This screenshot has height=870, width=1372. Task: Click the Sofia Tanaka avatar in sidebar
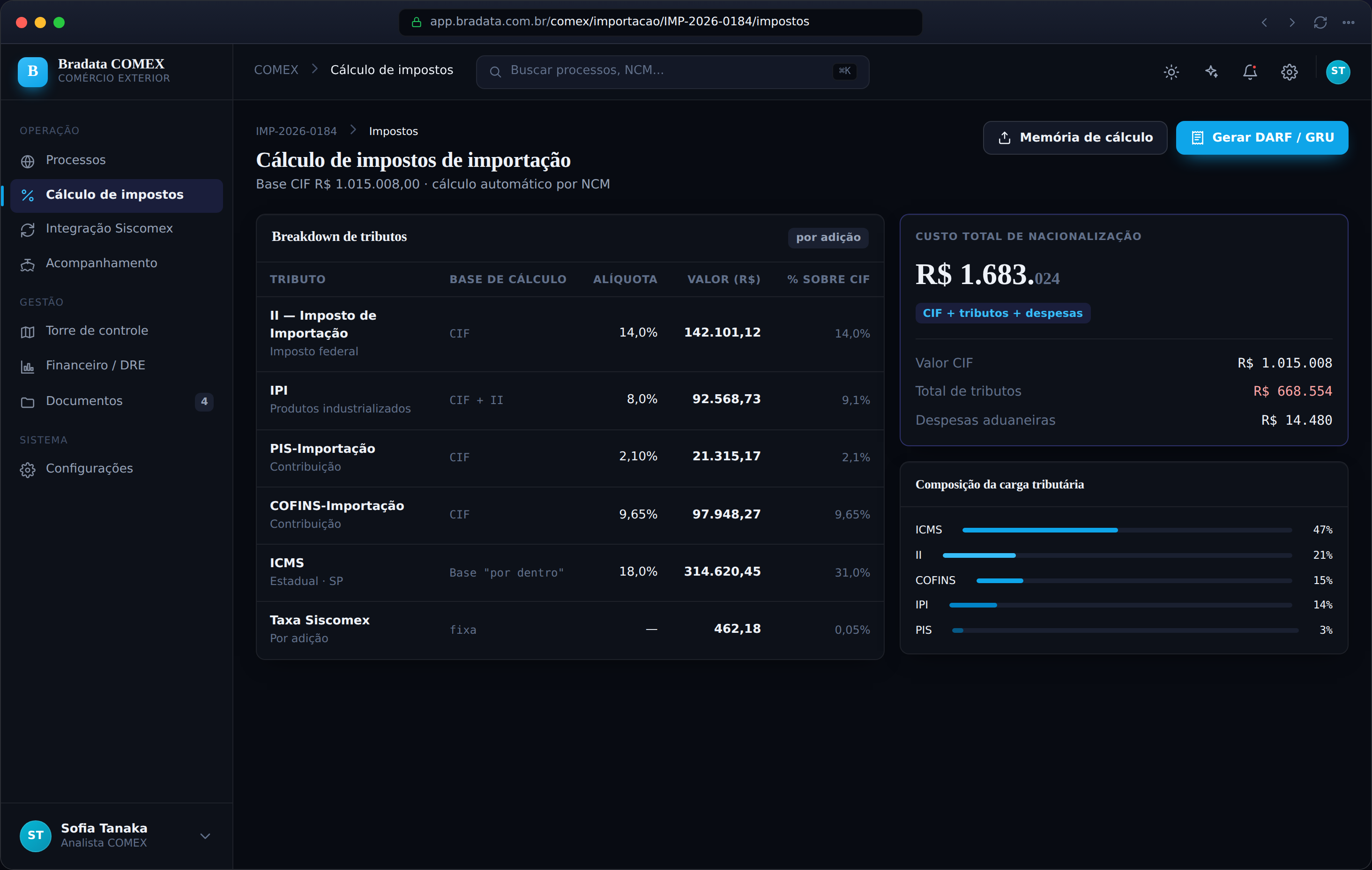click(35, 836)
